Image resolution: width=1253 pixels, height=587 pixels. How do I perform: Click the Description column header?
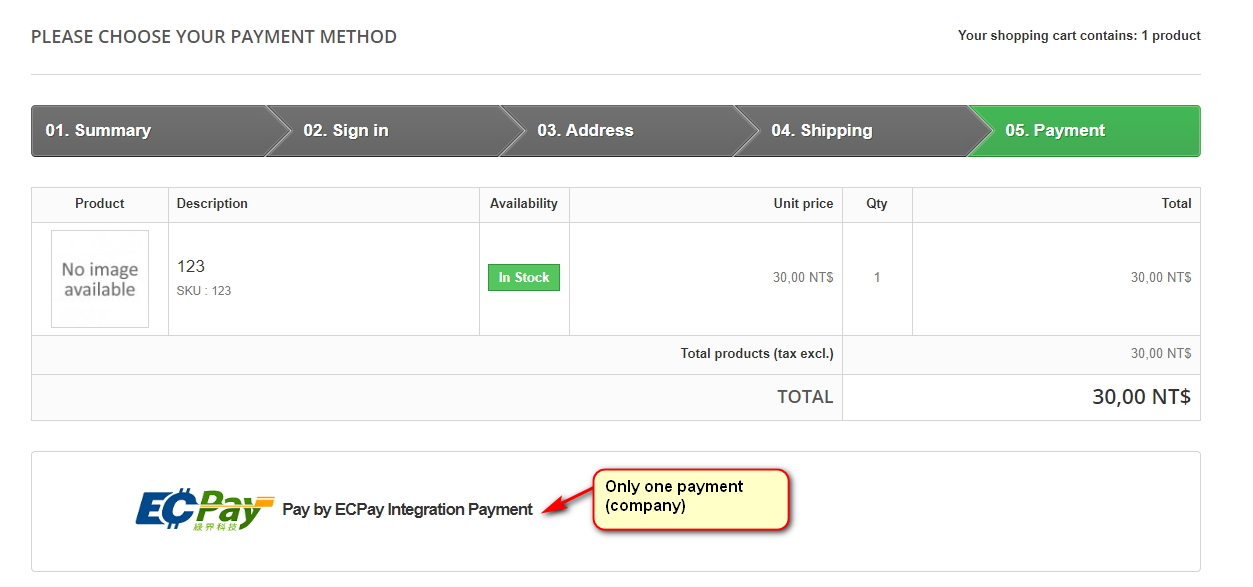click(212, 203)
